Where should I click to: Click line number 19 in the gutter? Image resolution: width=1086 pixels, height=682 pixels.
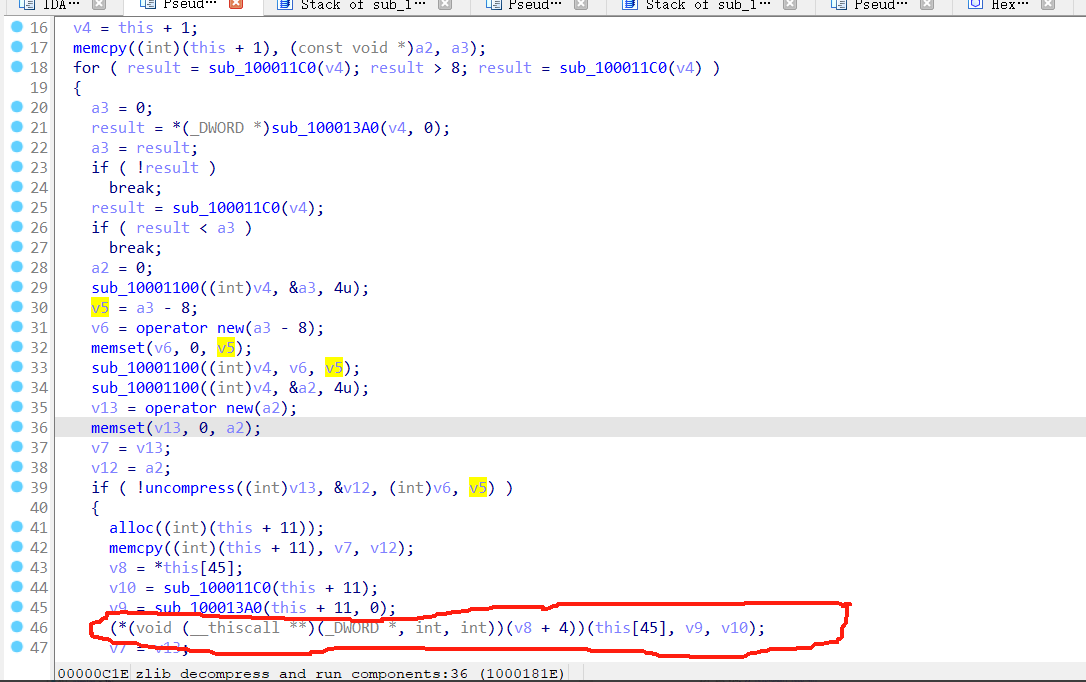click(38, 87)
